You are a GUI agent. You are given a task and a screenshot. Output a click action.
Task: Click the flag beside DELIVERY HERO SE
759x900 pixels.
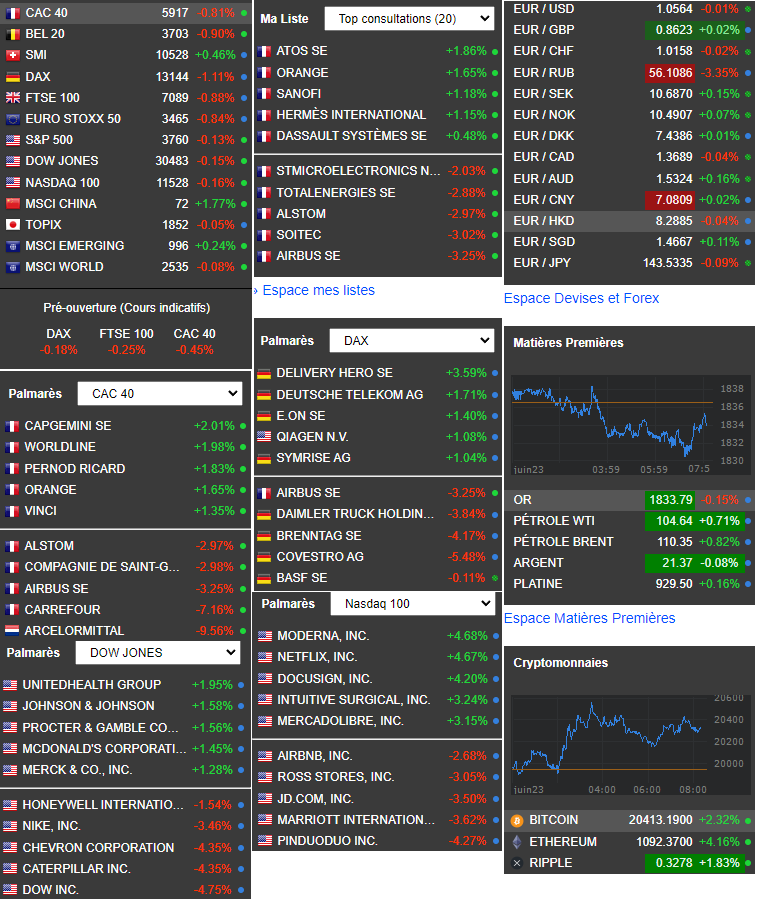264,373
